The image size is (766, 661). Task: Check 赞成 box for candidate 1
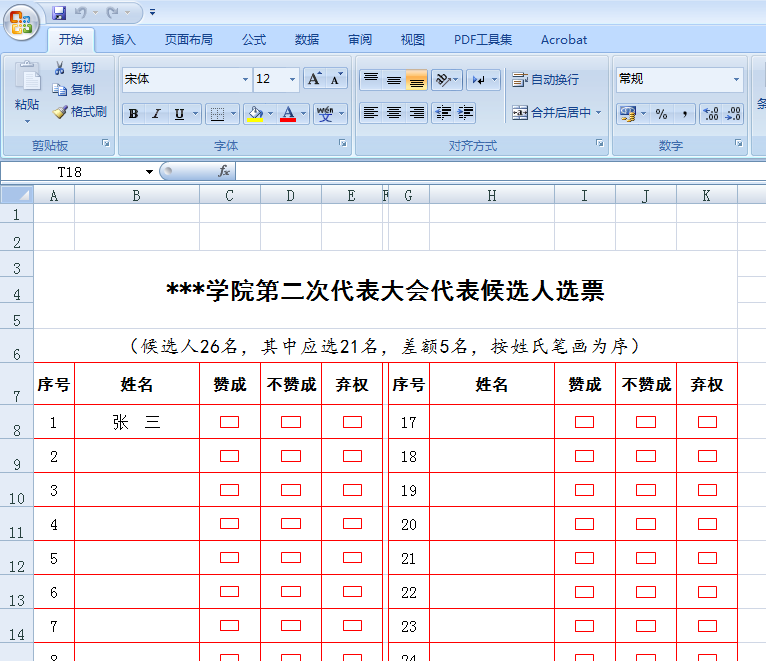tap(229, 422)
